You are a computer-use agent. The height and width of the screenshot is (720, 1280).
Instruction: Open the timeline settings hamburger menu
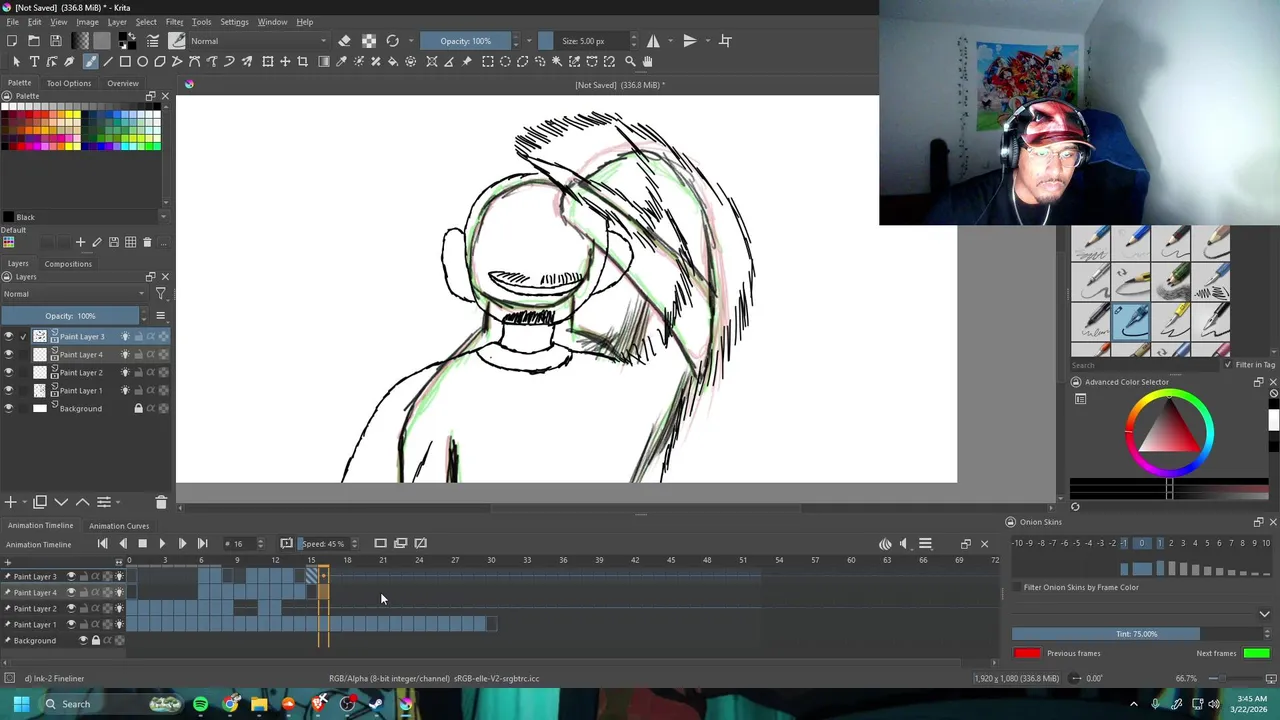pos(925,544)
